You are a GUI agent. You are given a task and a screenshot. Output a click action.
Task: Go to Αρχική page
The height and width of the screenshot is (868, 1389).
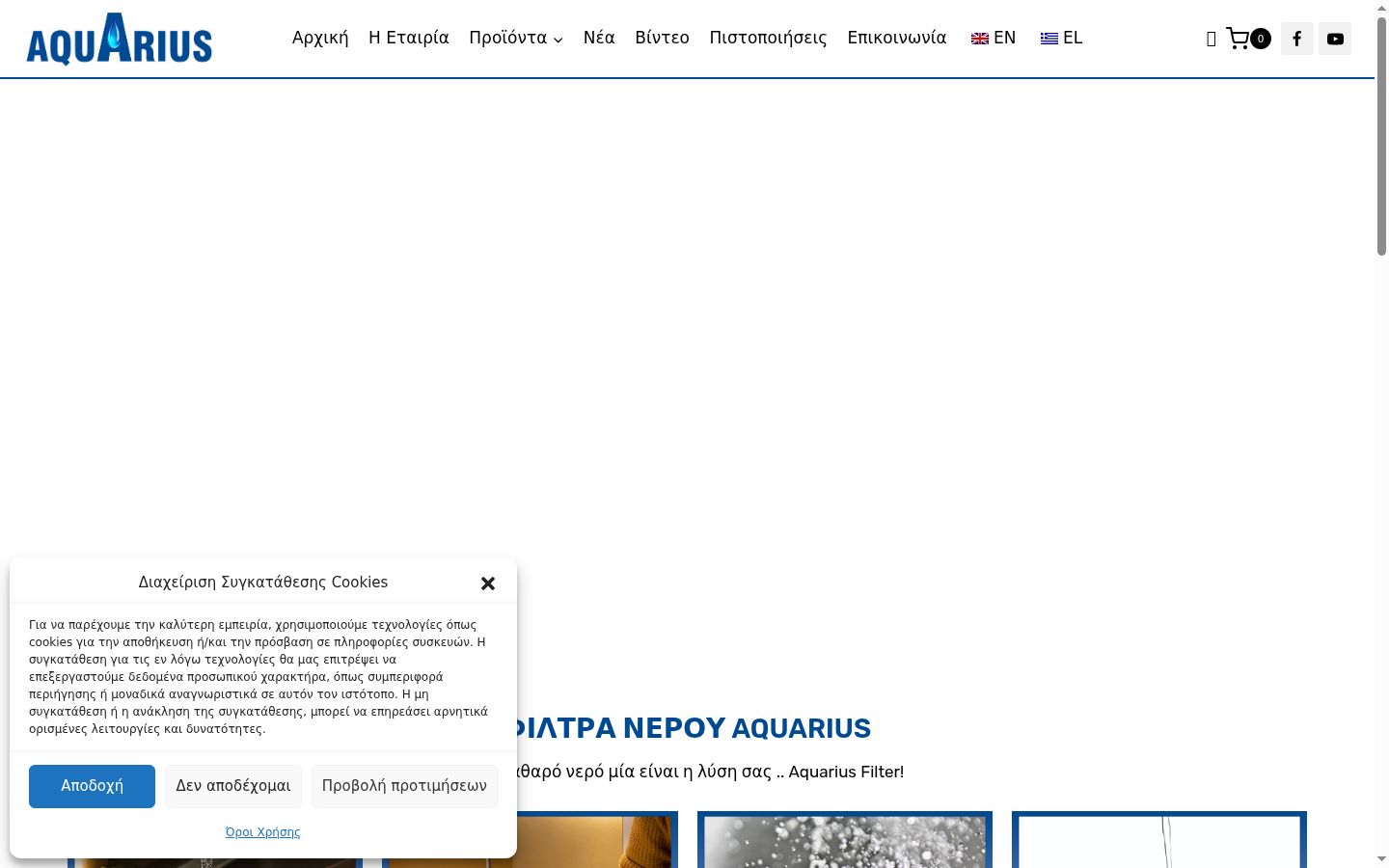(320, 38)
